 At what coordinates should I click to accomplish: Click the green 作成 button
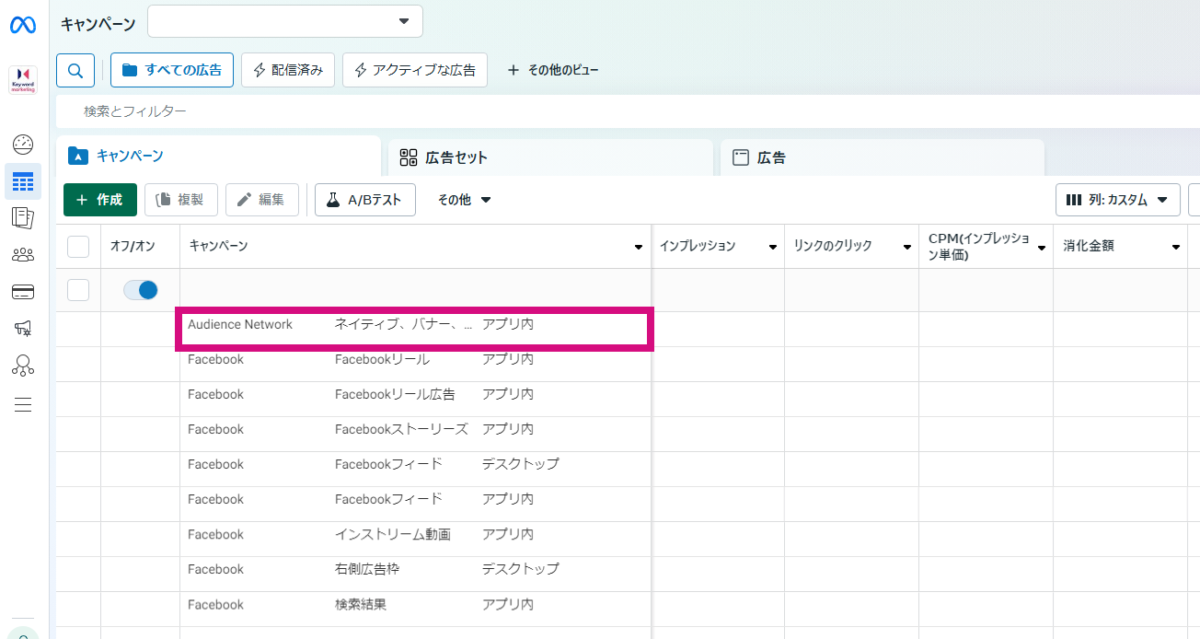click(x=100, y=200)
